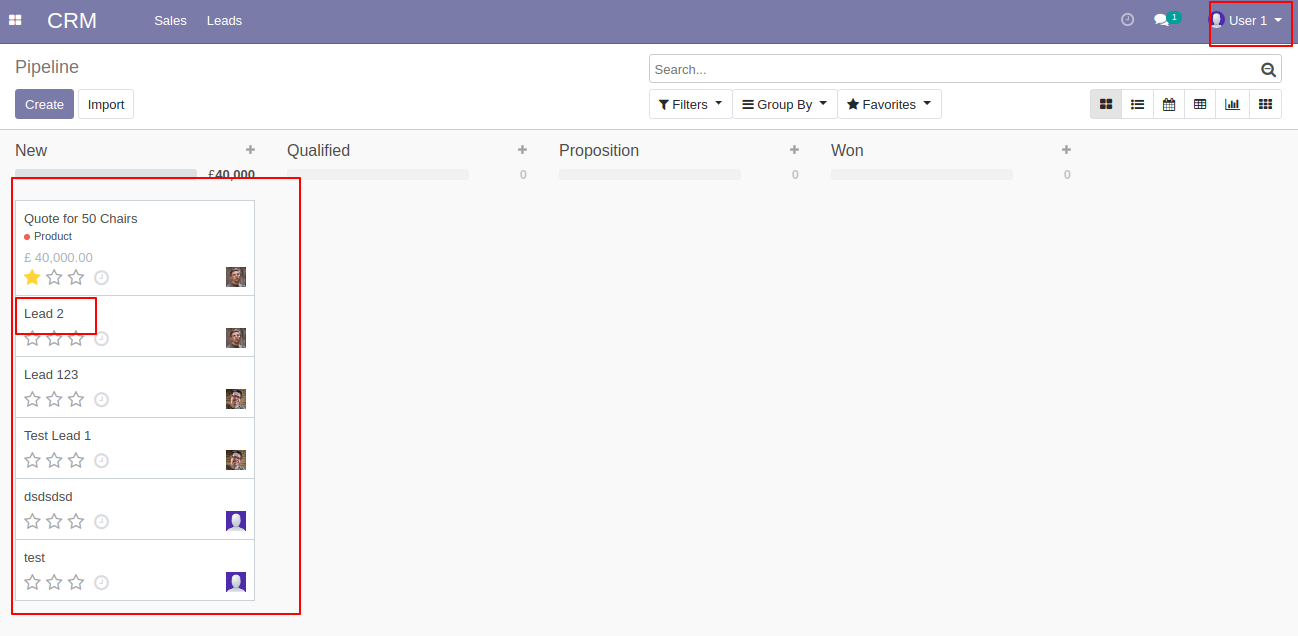Open activity clock on test card
1298x636 pixels.
pos(101,582)
